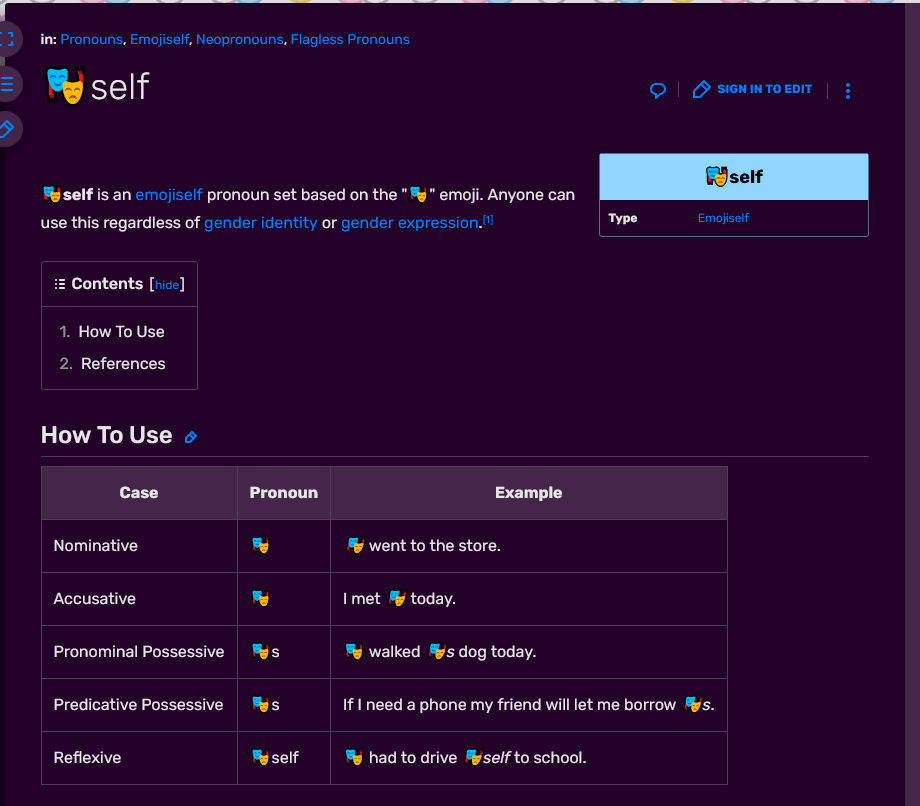The image size is (920, 806).
Task: Click the fullscreen expand icon in left rail
Action: coord(7,39)
